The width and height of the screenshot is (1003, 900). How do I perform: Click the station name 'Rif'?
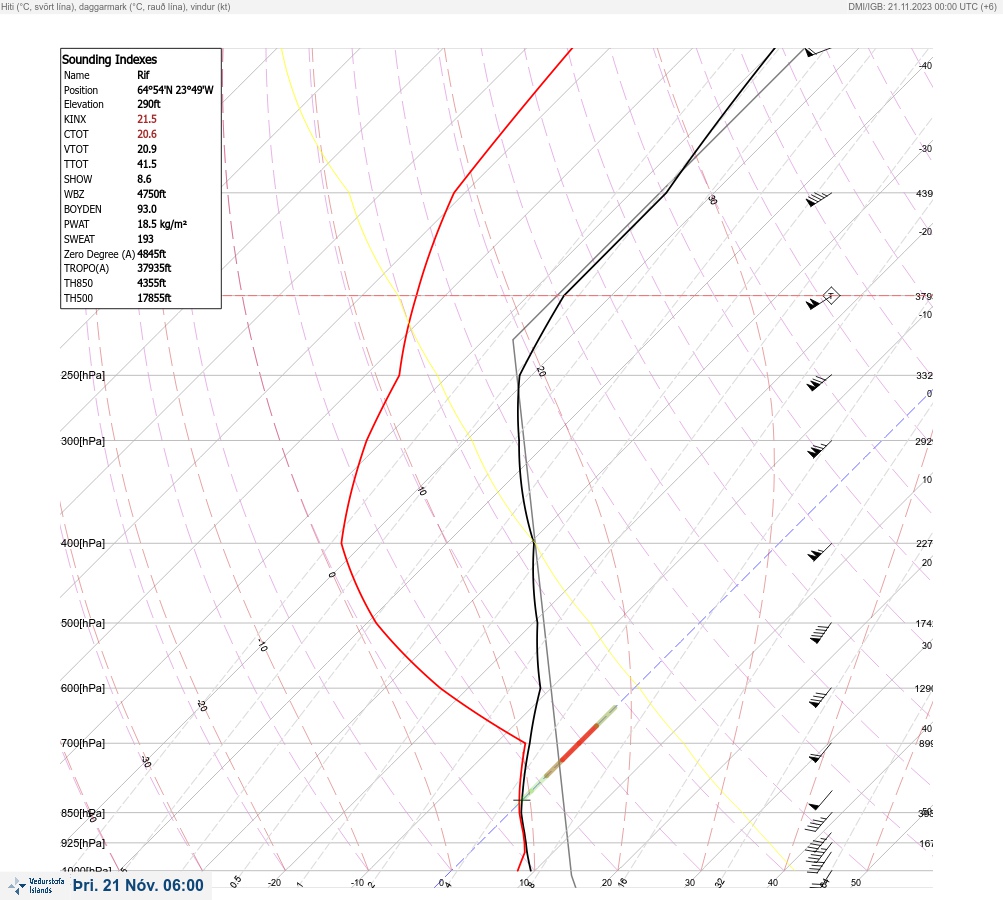click(x=143, y=75)
